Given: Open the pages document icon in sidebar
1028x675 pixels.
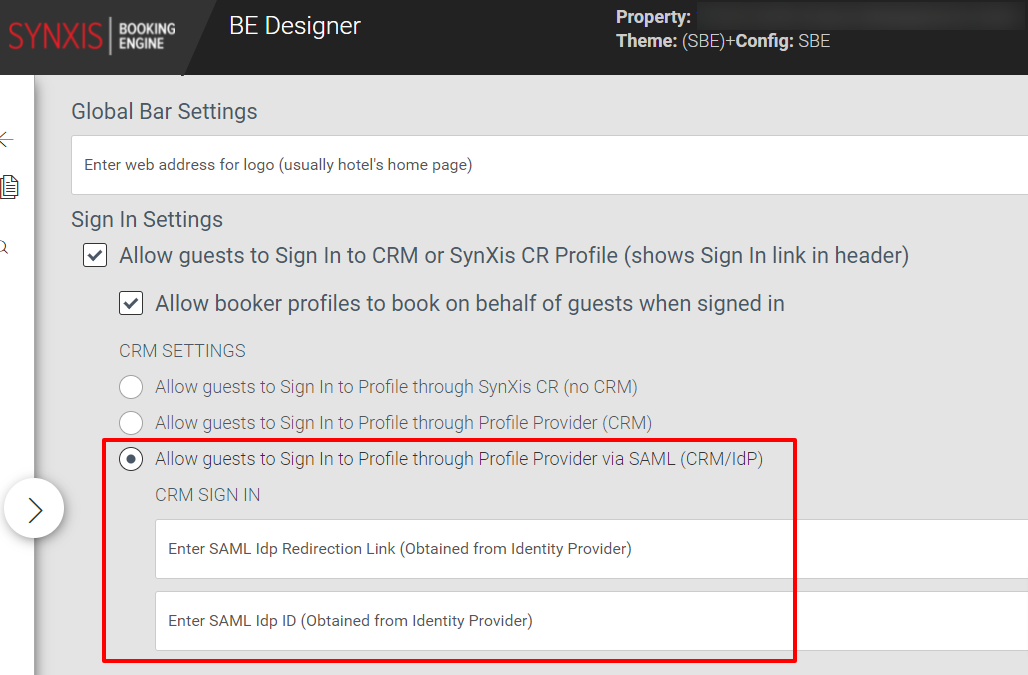Looking at the screenshot, I should click(12, 187).
